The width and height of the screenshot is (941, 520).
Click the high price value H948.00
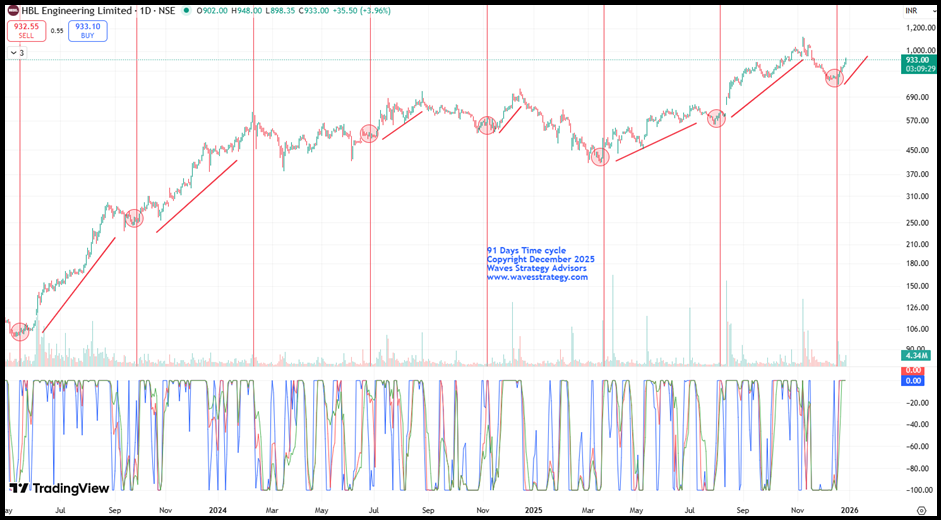coord(249,11)
